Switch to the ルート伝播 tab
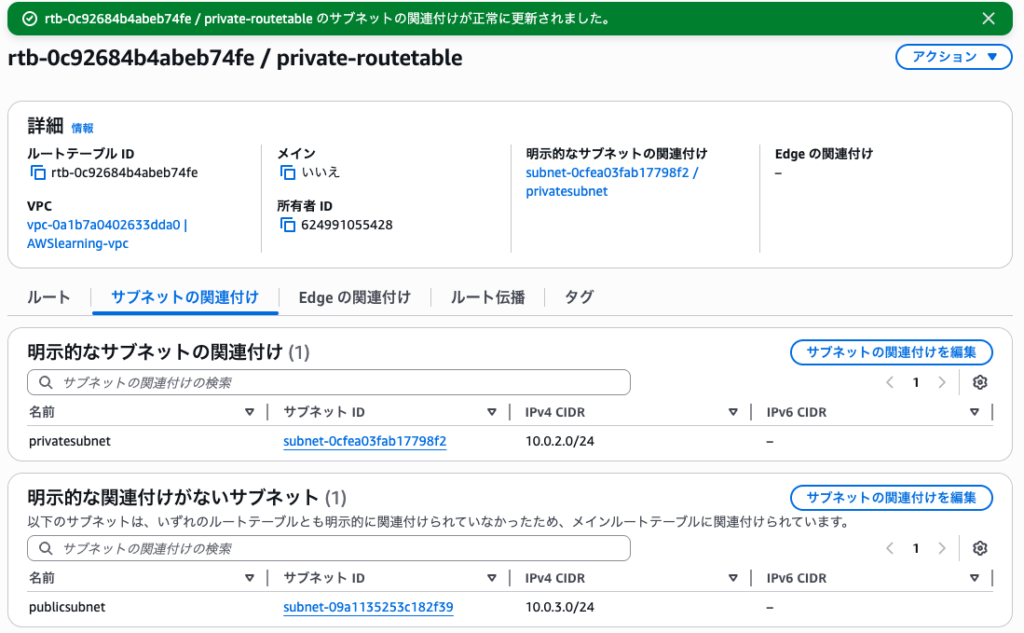The image size is (1024, 633). (x=487, y=297)
